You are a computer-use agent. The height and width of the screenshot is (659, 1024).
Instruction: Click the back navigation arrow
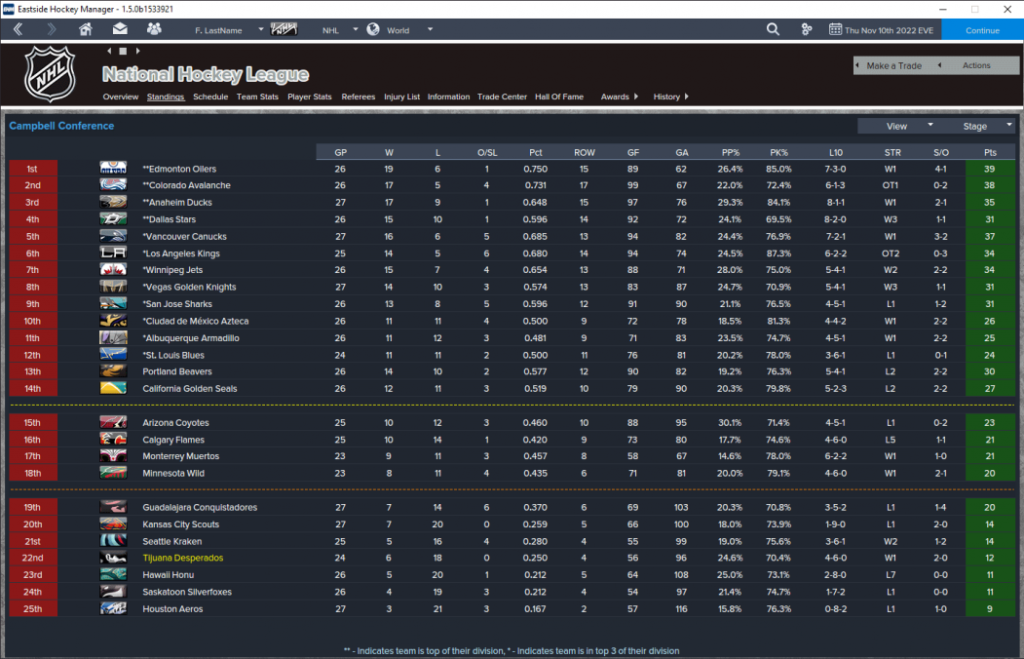pos(18,30)
